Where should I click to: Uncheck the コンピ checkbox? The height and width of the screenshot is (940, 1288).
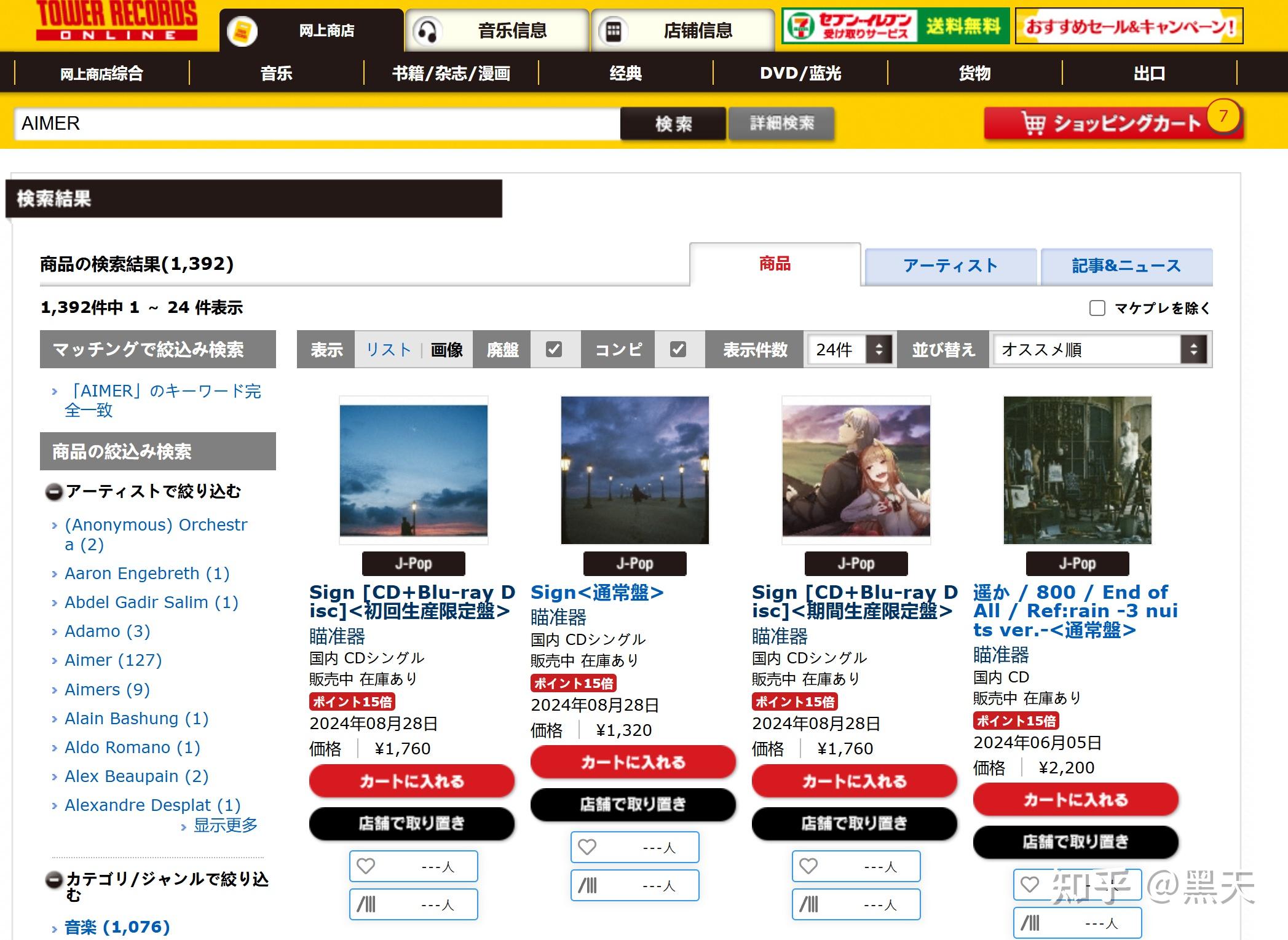click(x=679, y=350)
